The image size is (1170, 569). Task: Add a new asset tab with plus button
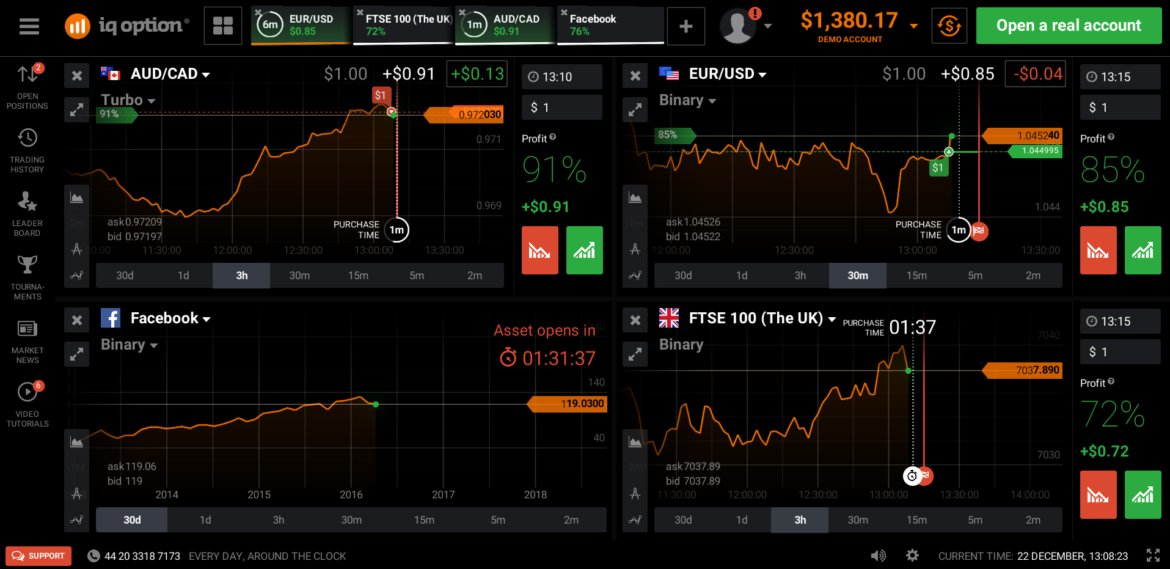point(686,26)
